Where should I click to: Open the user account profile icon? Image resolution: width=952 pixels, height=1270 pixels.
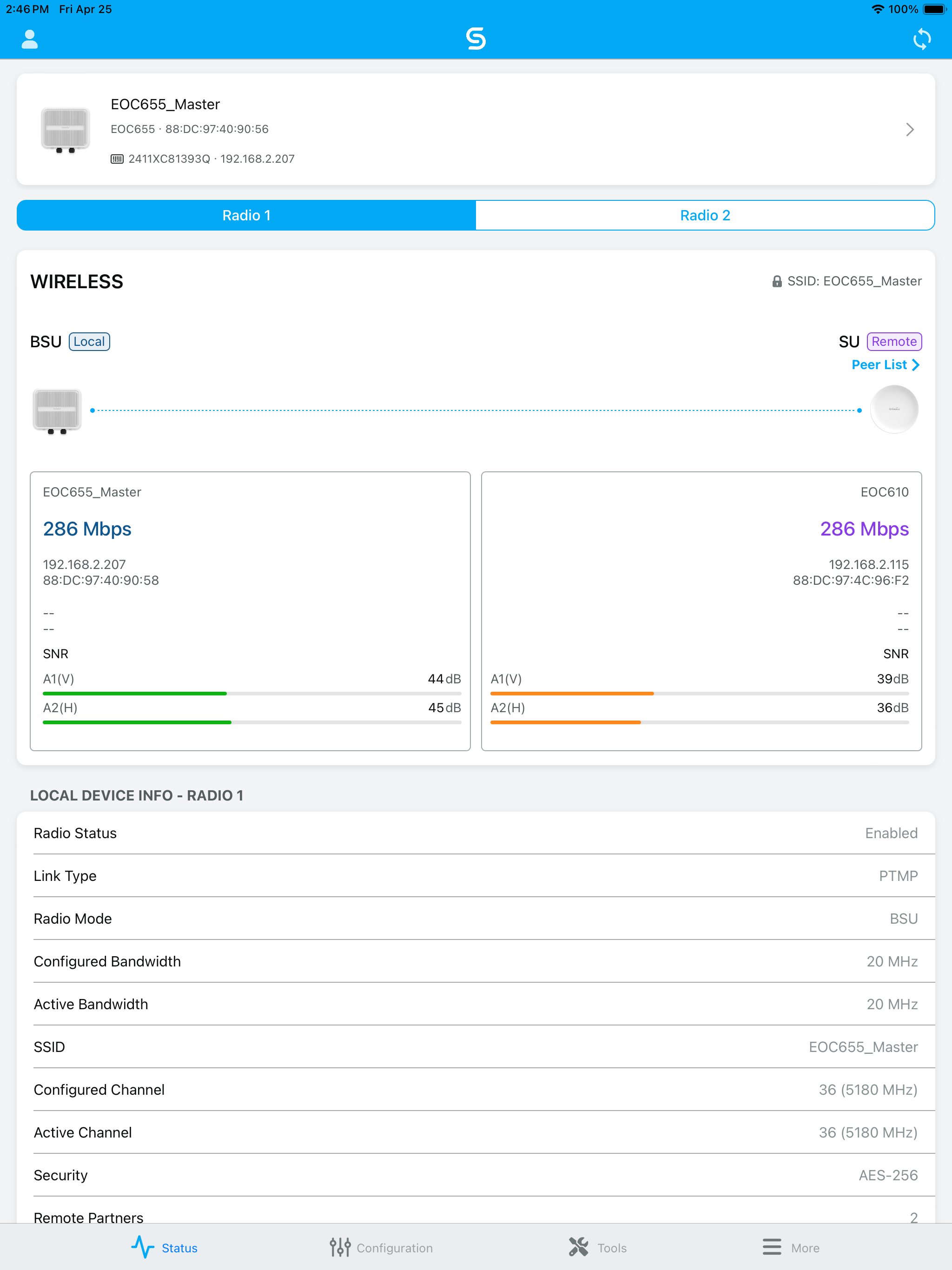tap(29, 39)
